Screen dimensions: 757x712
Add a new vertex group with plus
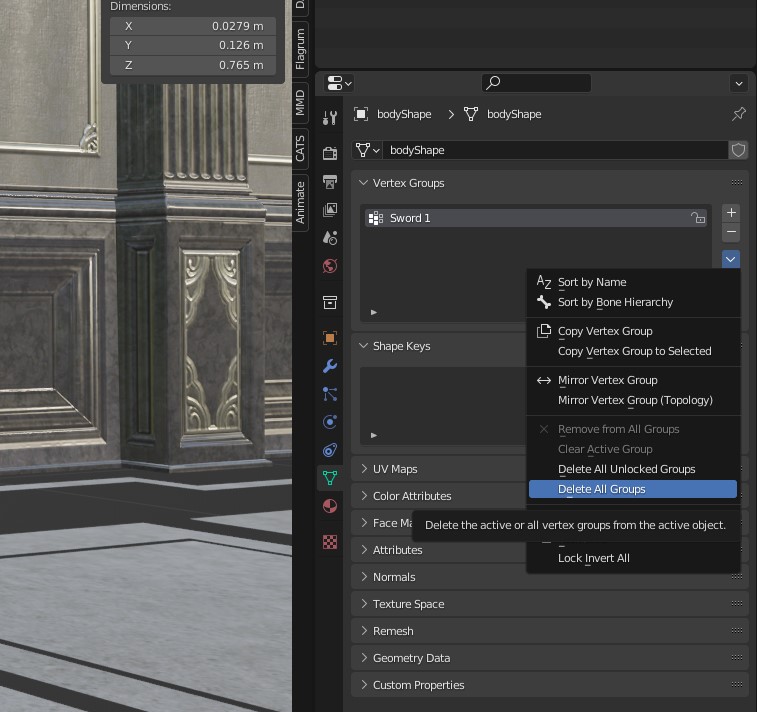[731, 212]
